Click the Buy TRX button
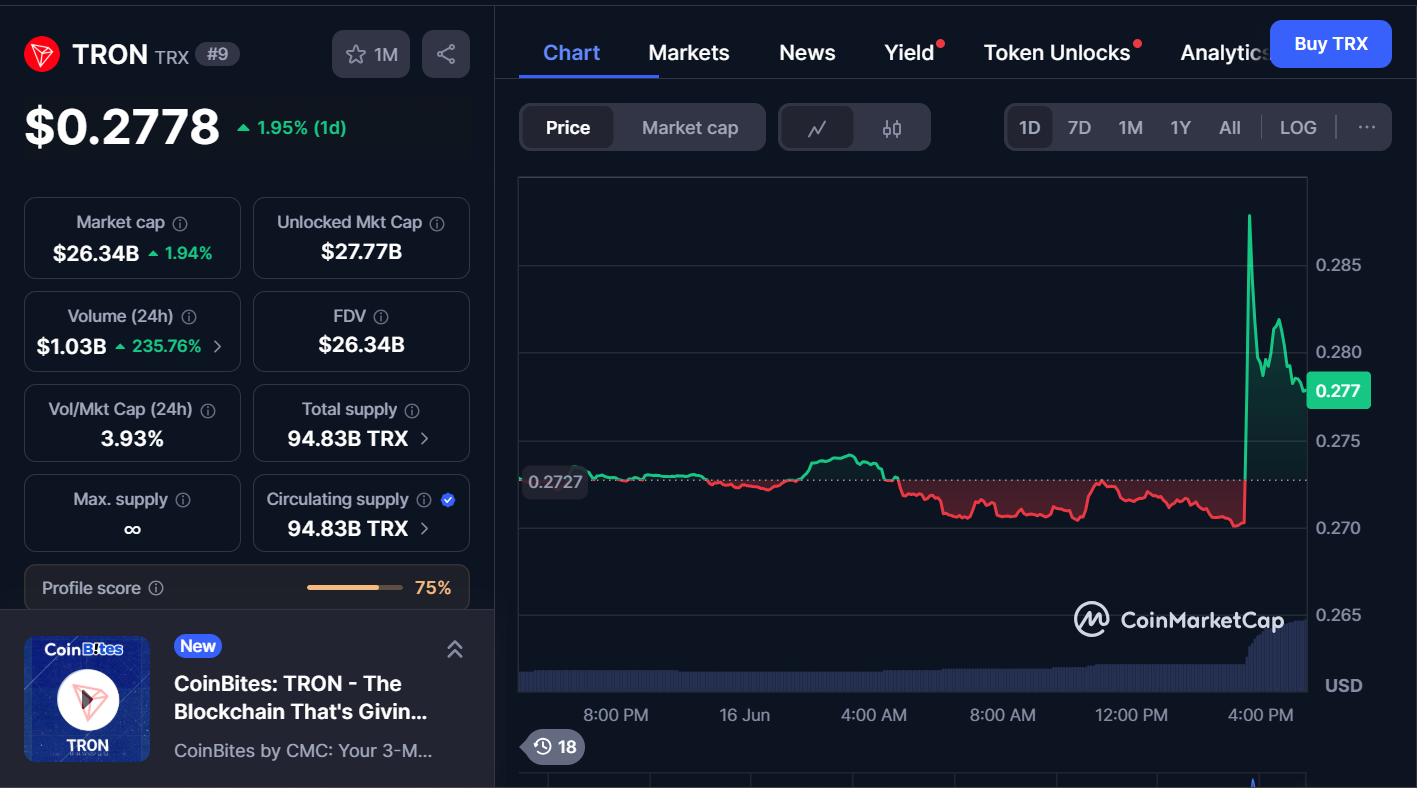Viewport: 1417px width, 788px height. [x=1331, y=44]
